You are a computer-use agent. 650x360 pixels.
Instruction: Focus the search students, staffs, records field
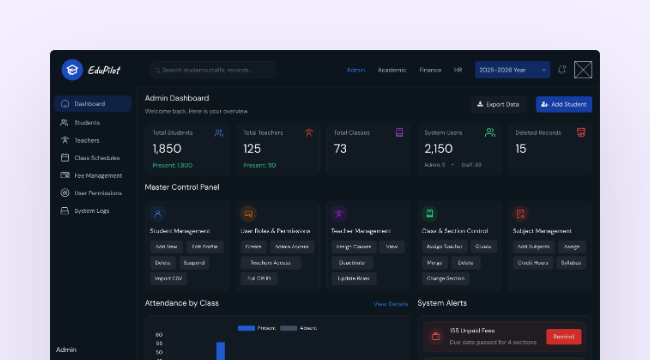pyautogui.click(x=213, y=70)
